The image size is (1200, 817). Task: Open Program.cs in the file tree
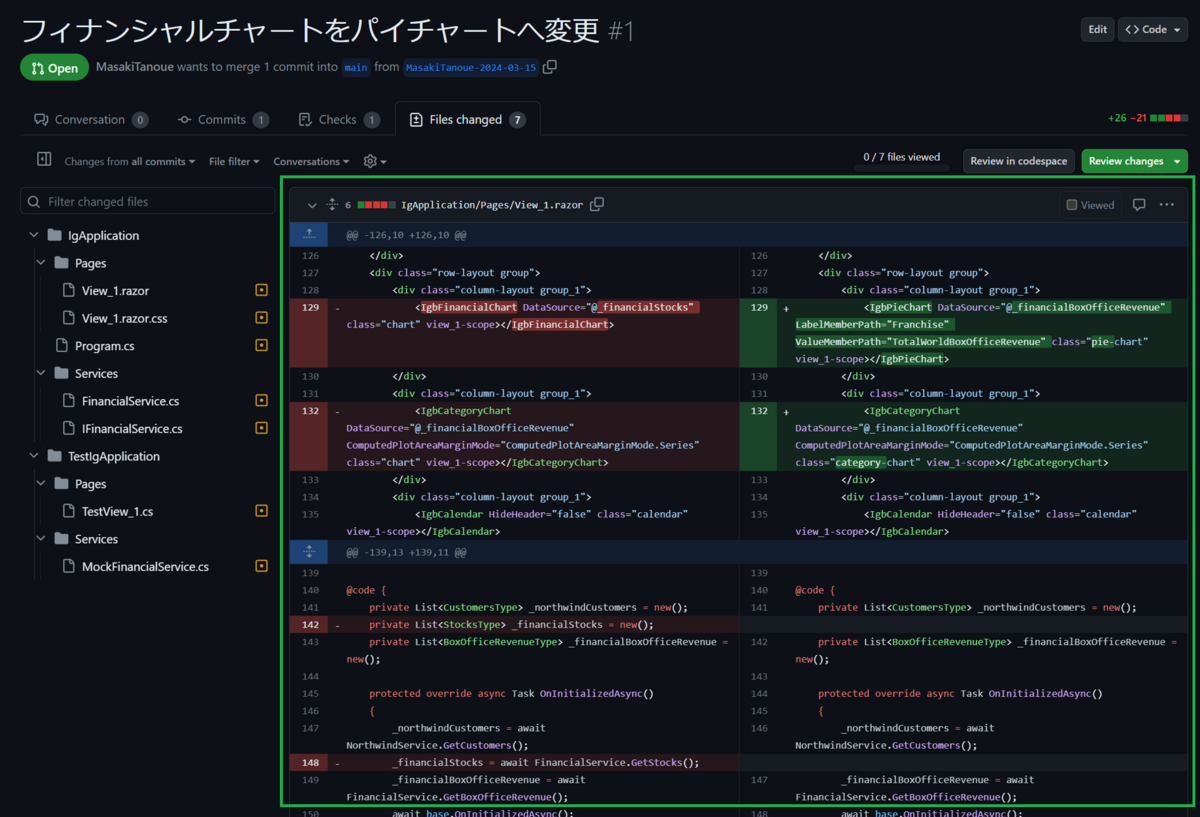104,346
